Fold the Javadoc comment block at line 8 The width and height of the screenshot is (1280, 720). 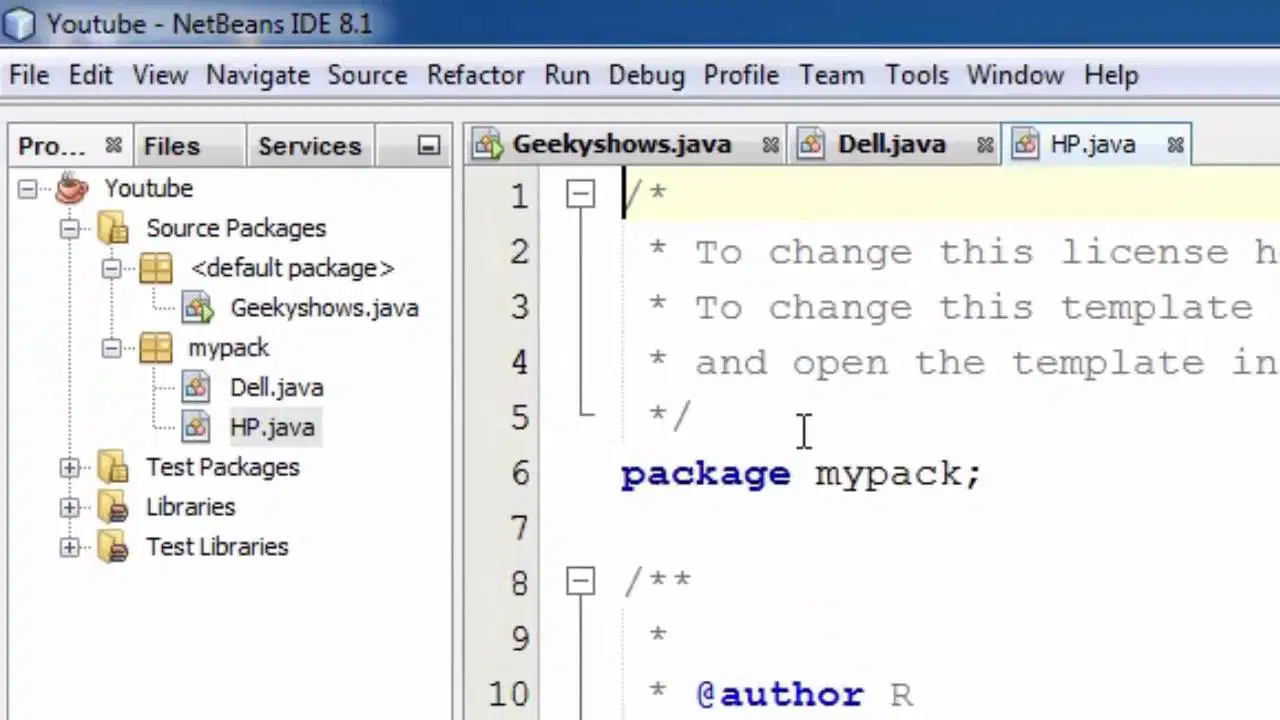tap(580, 581)
